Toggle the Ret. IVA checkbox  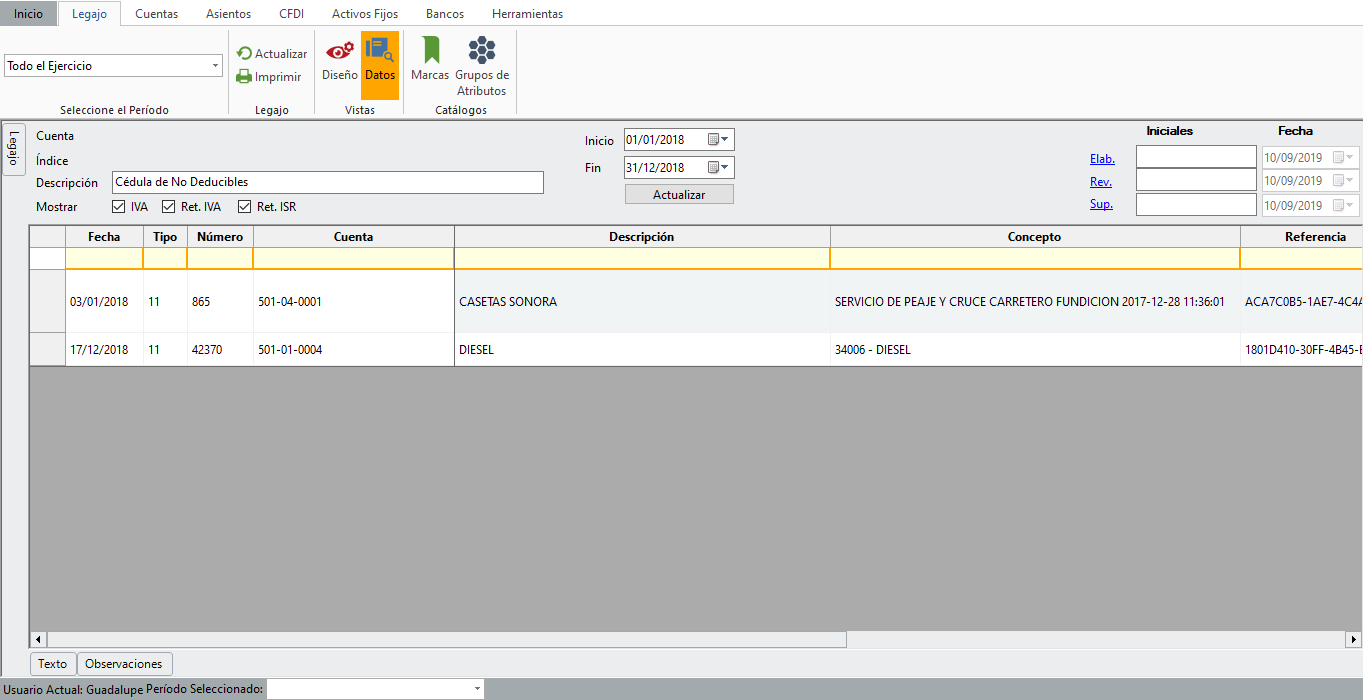[x=168, y=207]
